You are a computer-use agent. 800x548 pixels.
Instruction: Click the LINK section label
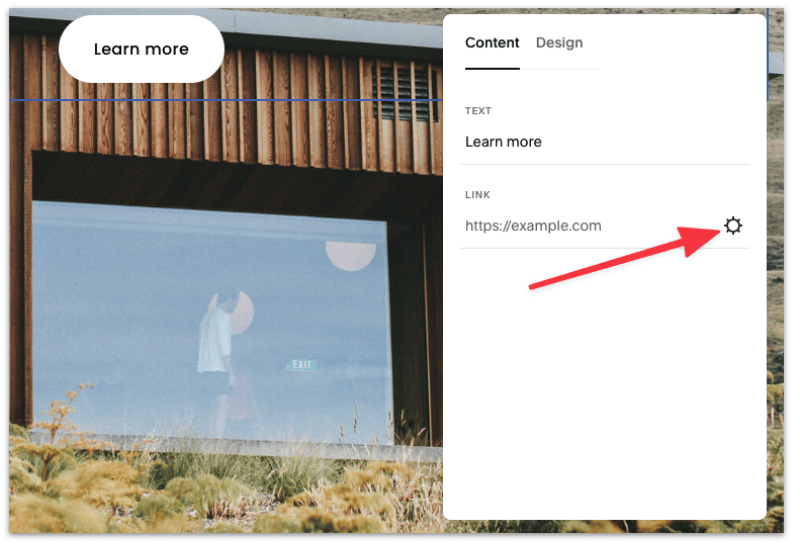478,195
